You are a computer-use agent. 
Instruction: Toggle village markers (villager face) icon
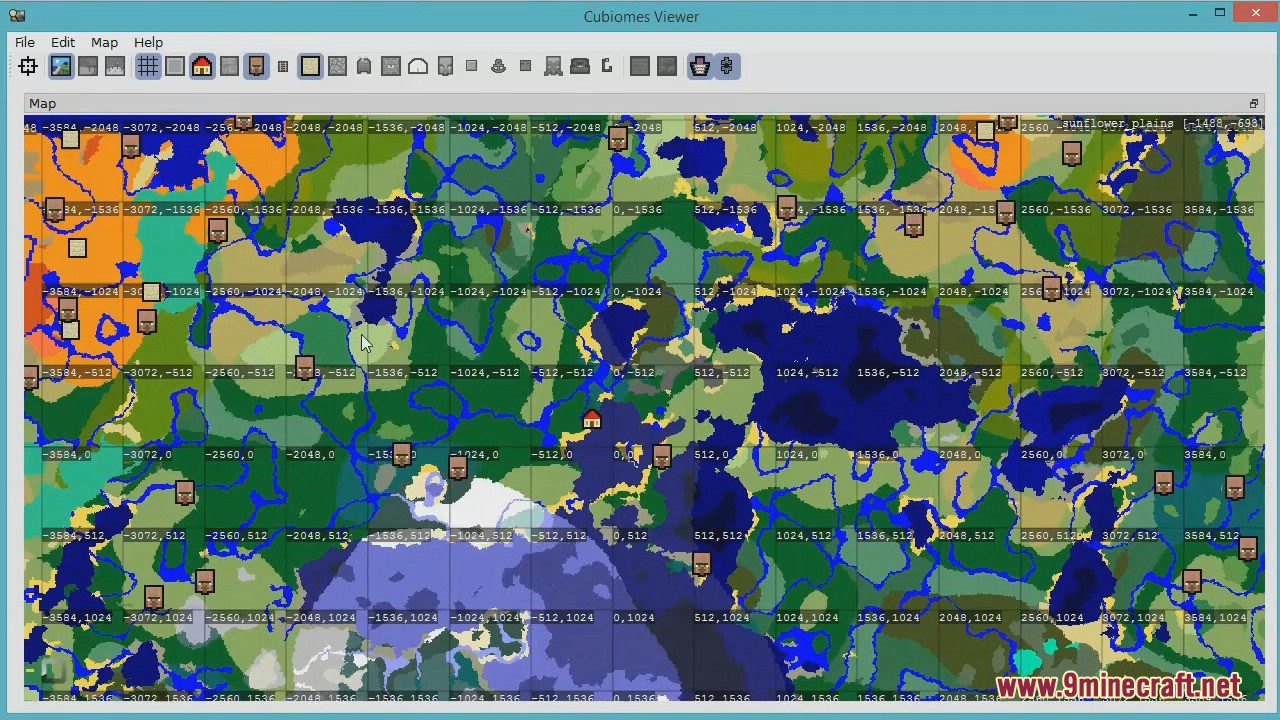[x=256, y=67]
